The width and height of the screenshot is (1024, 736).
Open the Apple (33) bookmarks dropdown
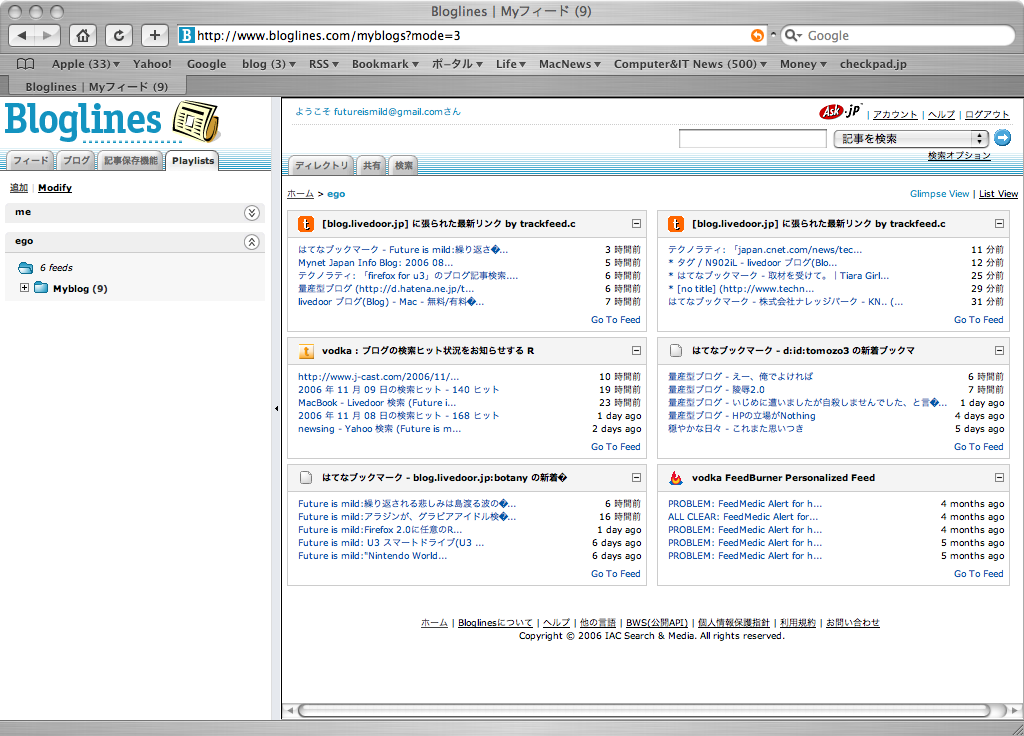click(86, 64)
